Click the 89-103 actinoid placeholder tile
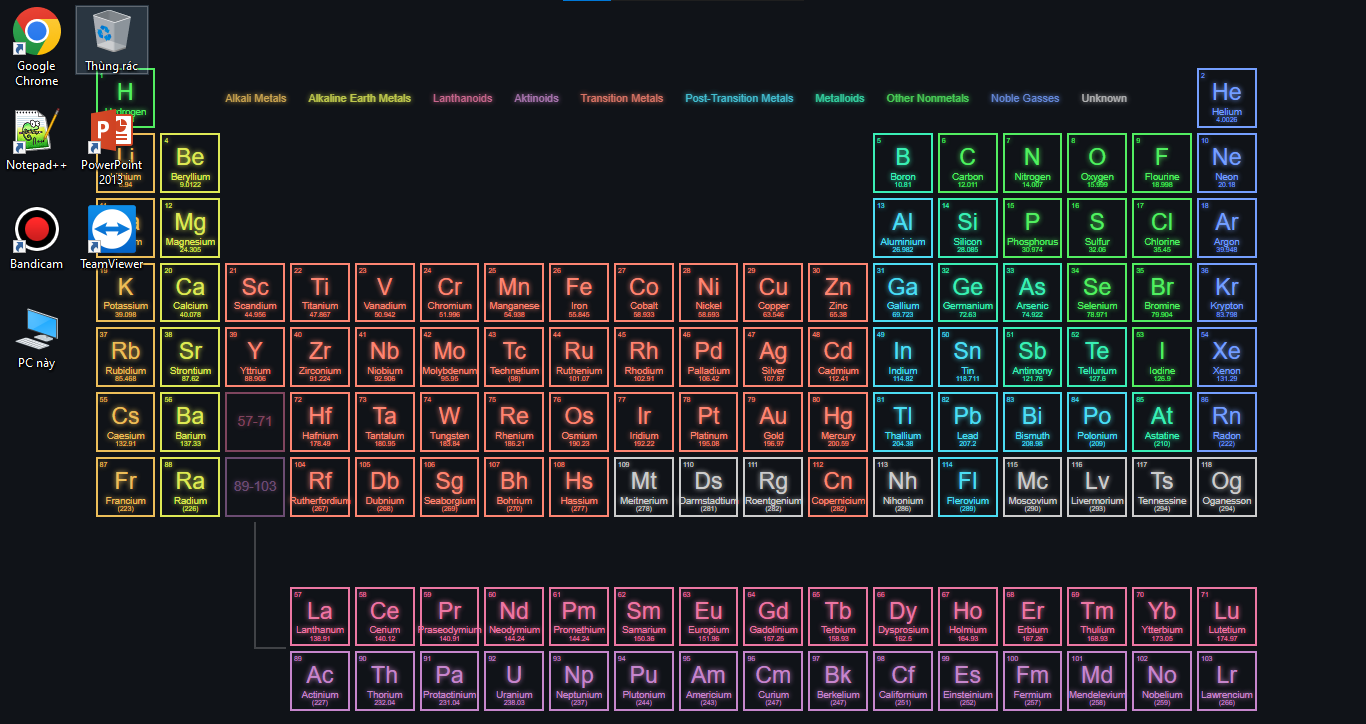The image size is (1366, 724). pos(255,487)
